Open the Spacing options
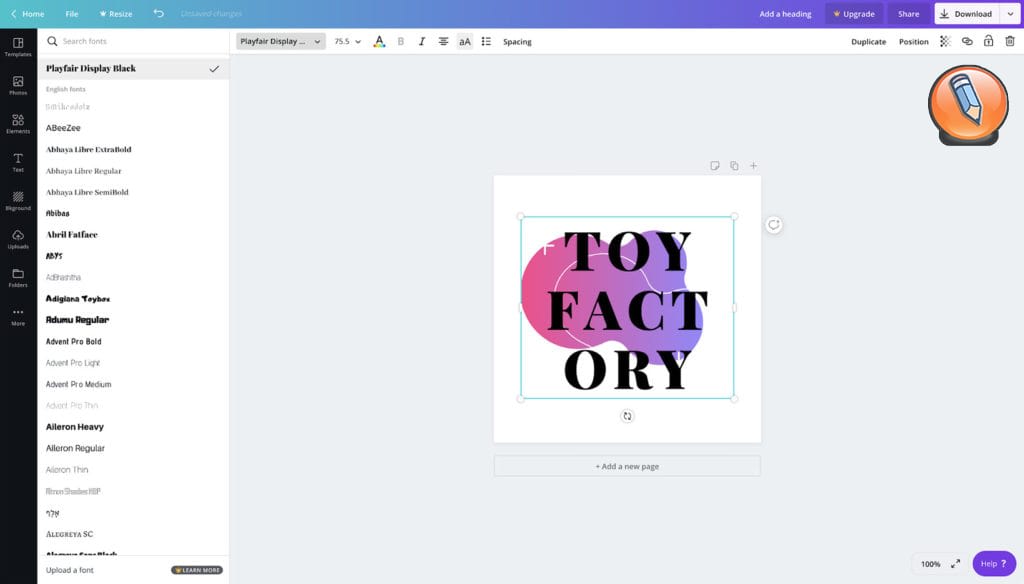1024x584 pixels. click(x=517, y=41)
